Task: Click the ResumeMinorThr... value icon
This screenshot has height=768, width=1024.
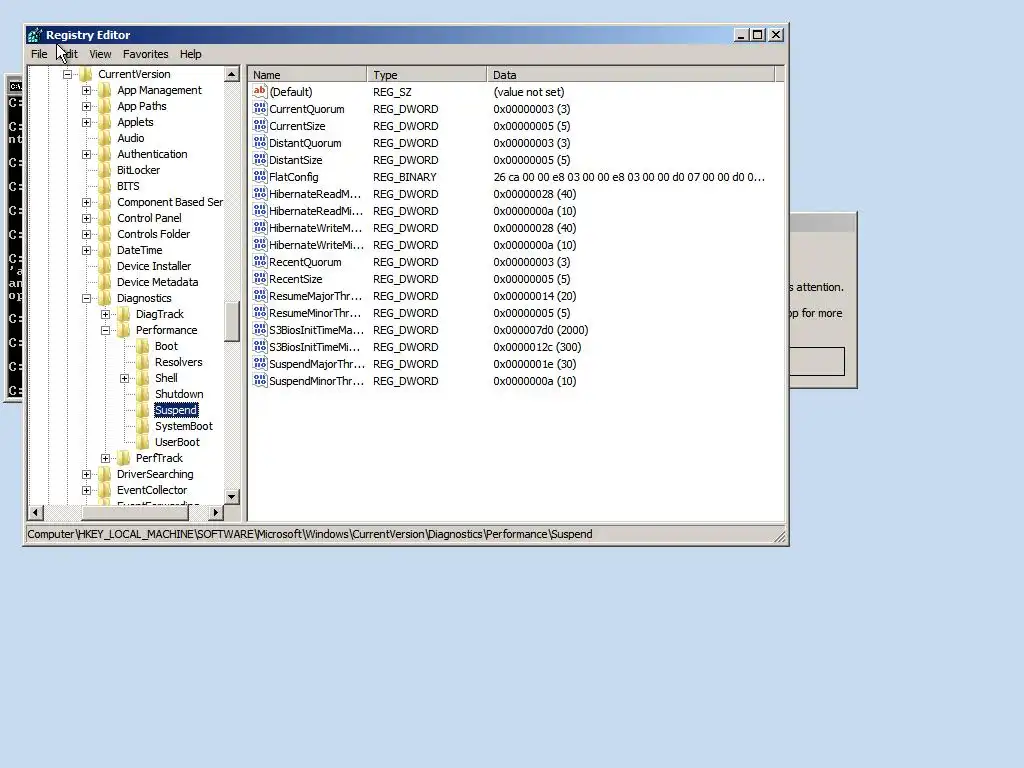Action: (260, 312)
